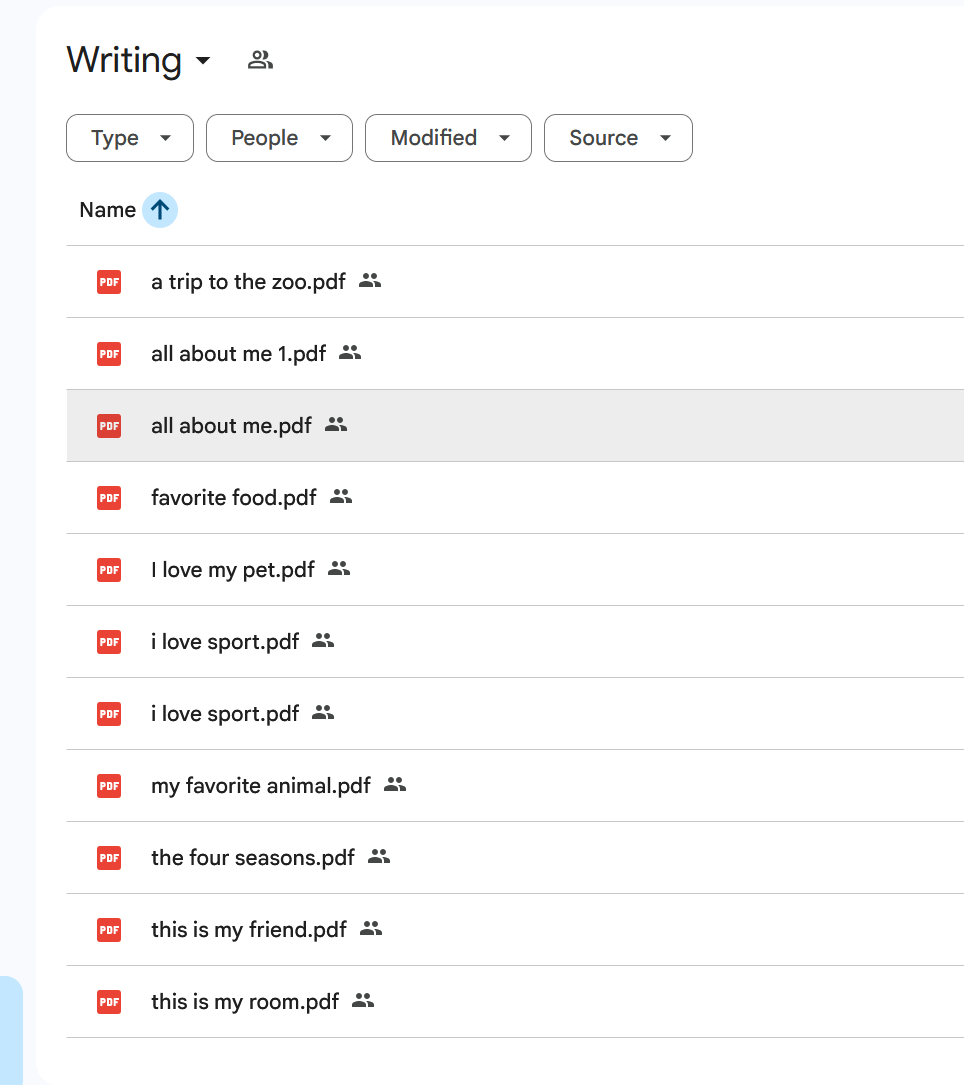Expand the People filter dropdown
This screenshot has width=964, height=1085.
(x=279, y=138)
